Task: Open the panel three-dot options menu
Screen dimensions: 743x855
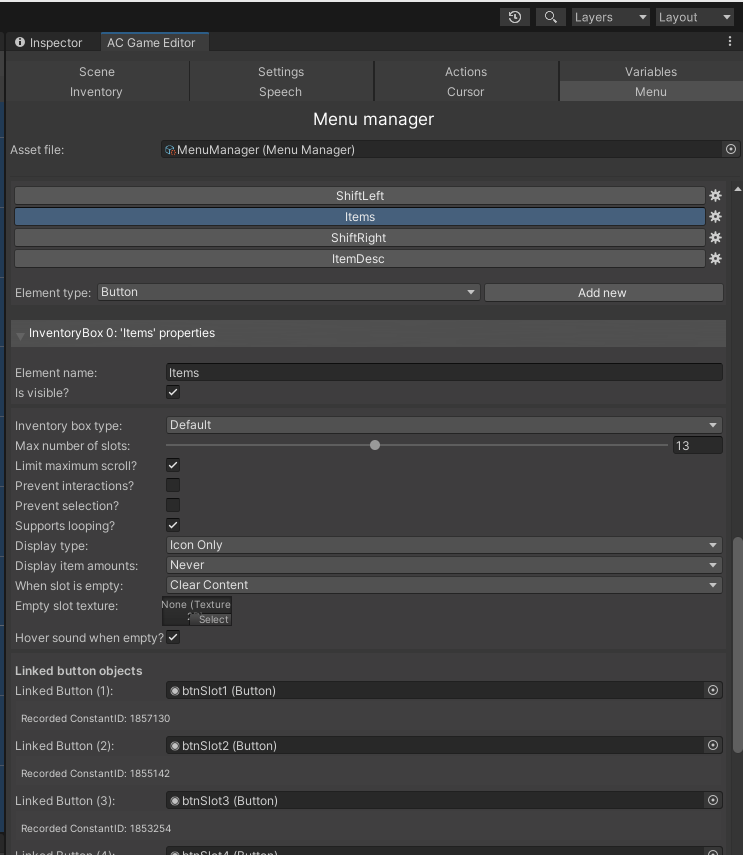Action: [730, 41]
